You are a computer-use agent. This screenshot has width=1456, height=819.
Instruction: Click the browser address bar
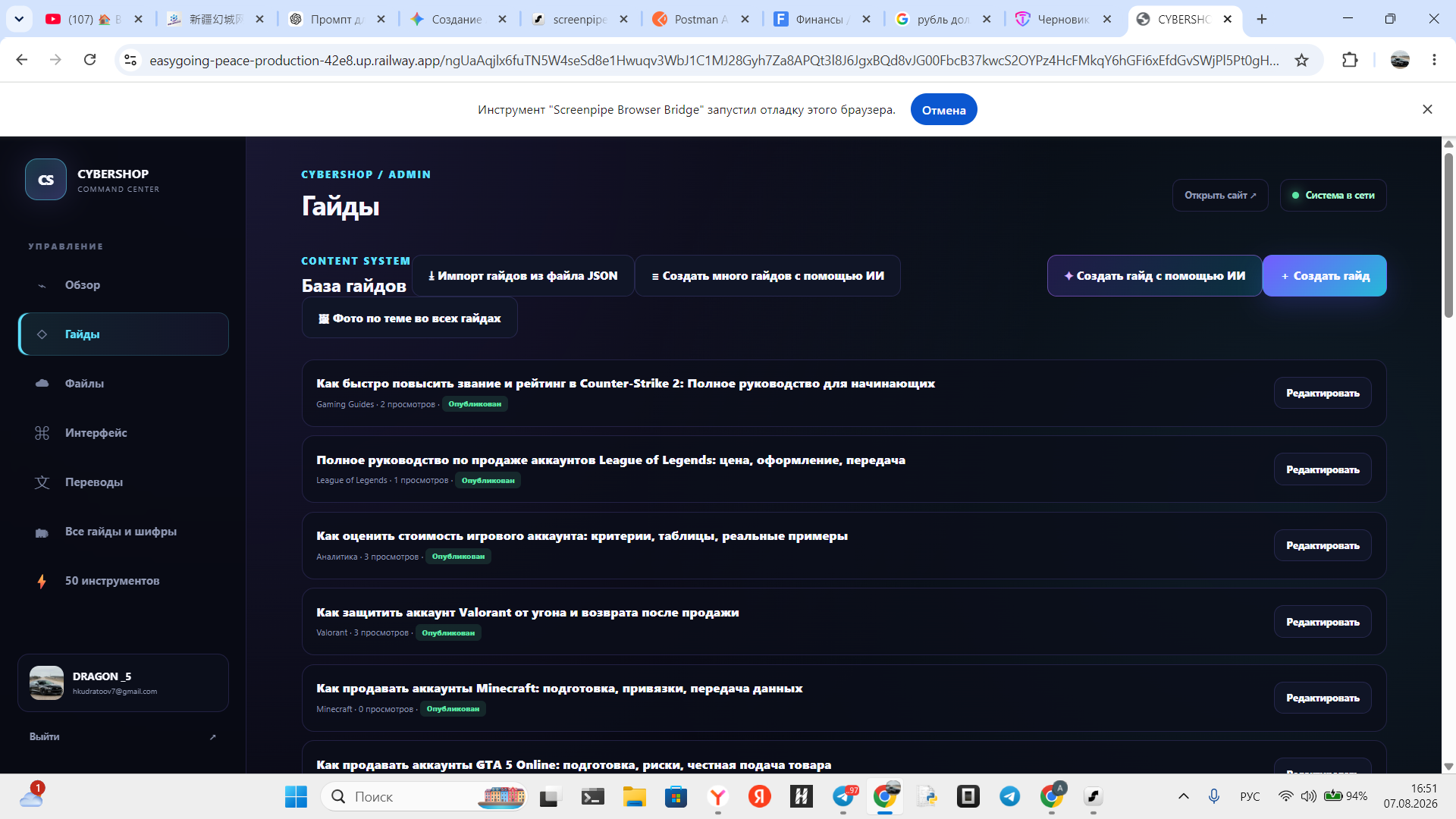pos(713,60)
